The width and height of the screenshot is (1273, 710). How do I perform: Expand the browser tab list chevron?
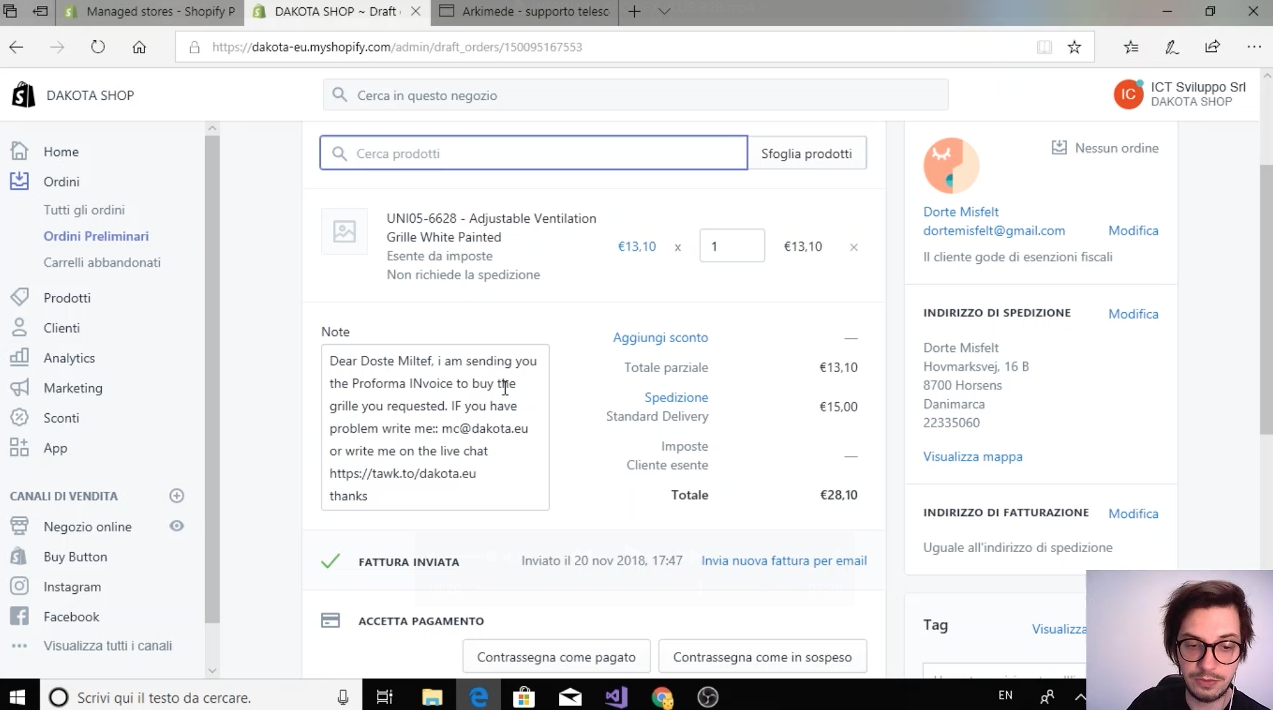[664, 12]
